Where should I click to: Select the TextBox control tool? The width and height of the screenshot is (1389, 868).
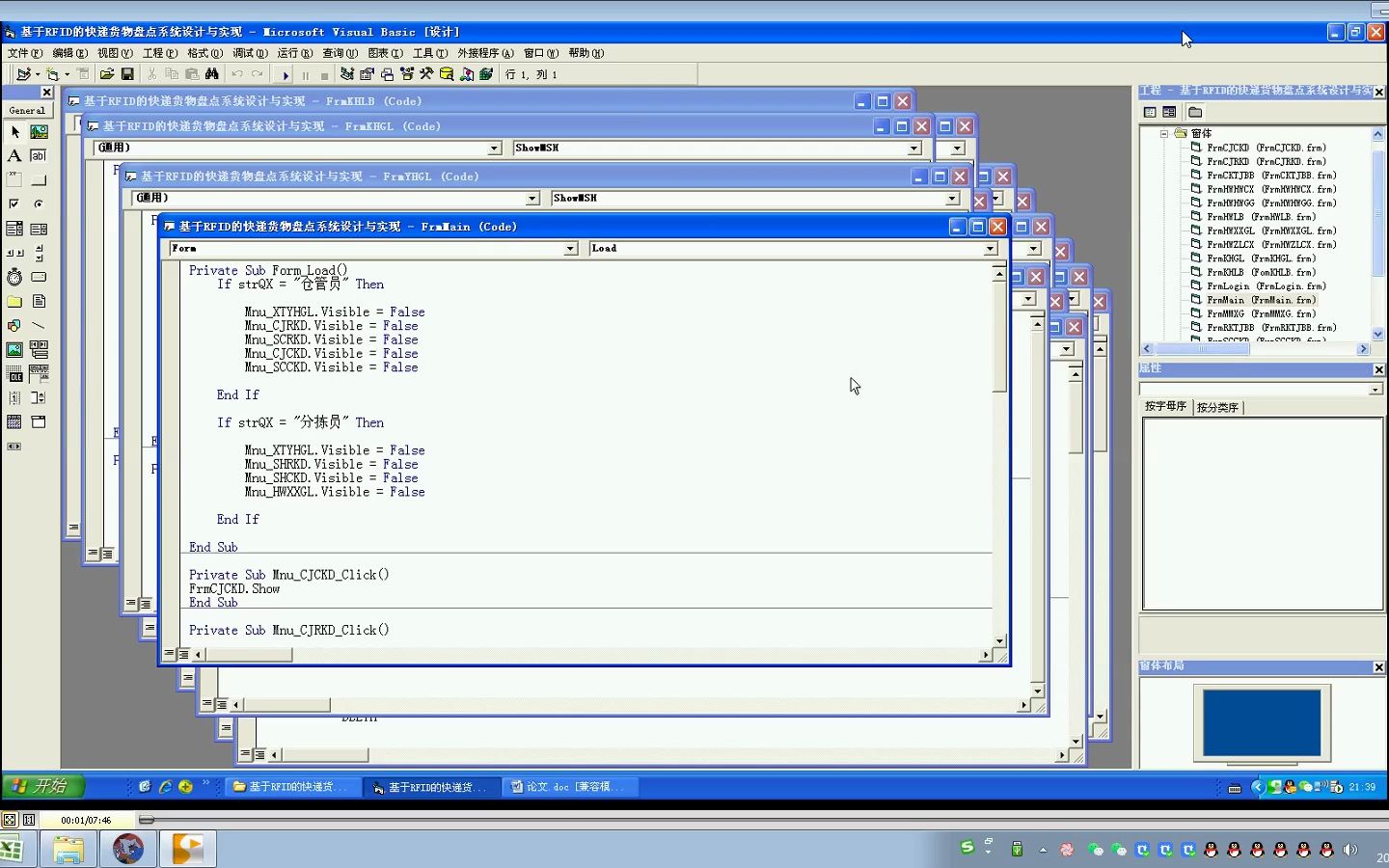tap(39, 155)
